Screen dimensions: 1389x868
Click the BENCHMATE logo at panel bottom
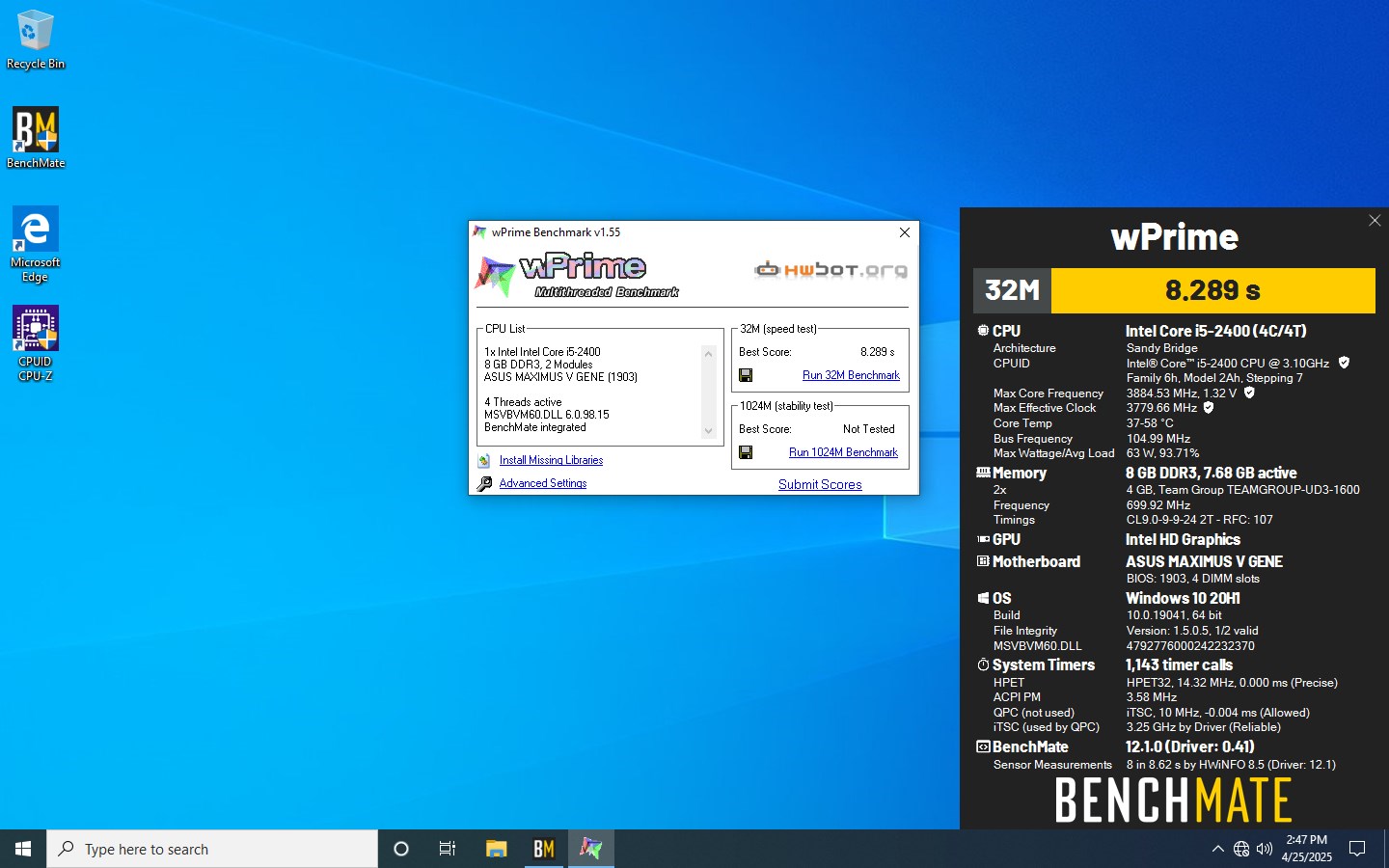pyautogui.click(x=1174, y=800)
